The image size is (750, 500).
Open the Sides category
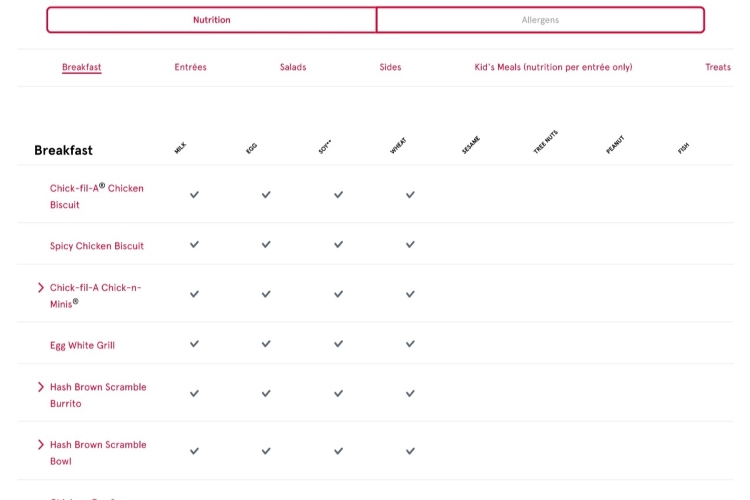point(390,67)
